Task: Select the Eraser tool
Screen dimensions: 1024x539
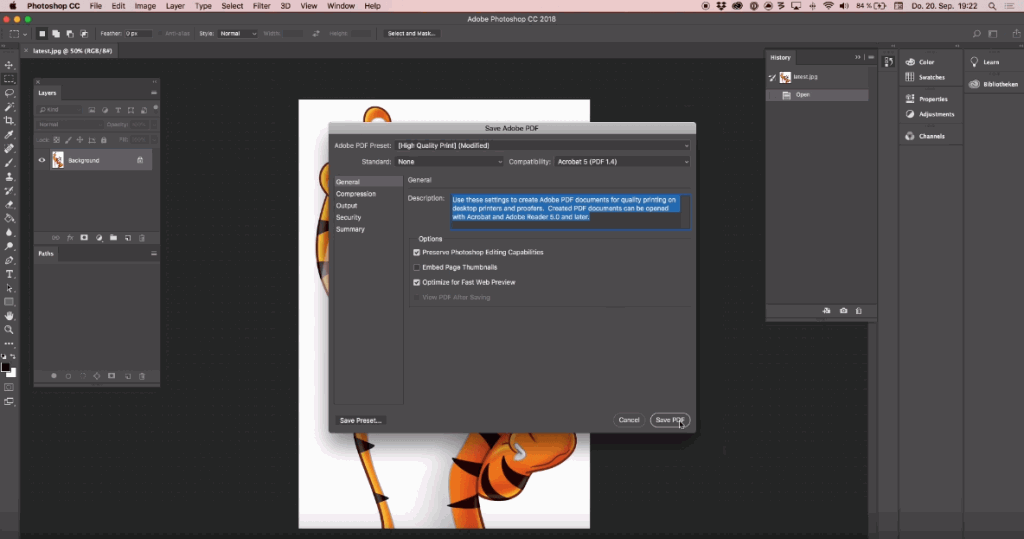Action: pyautogui.click(x=9, y=204)
